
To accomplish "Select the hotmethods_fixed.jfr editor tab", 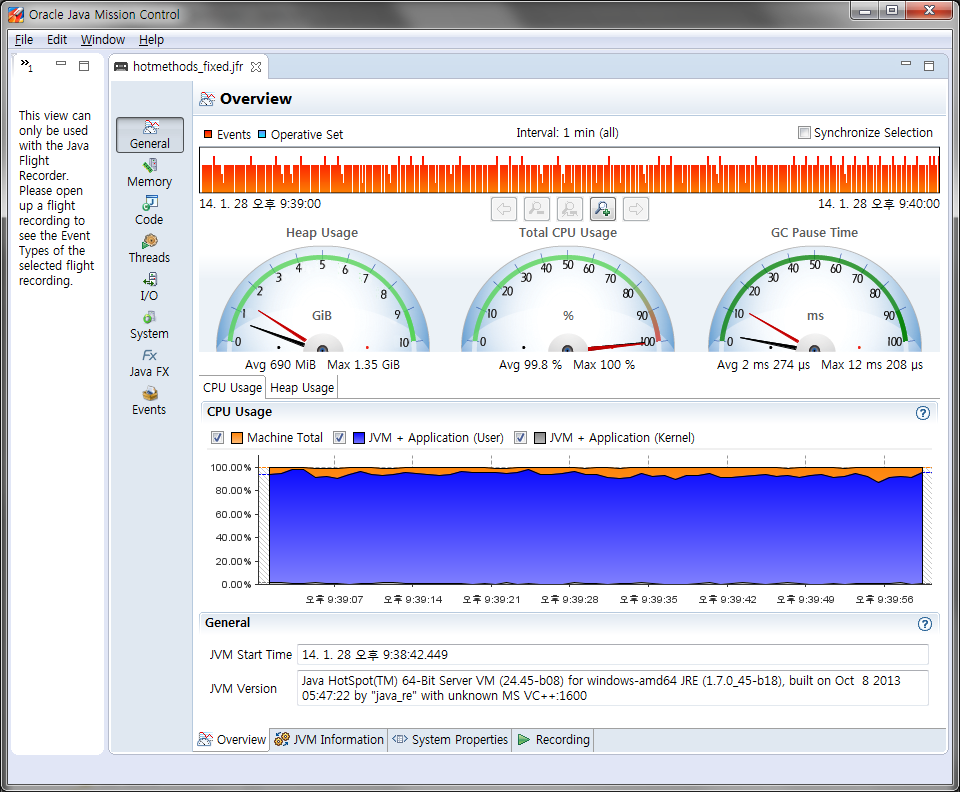I will point(188,67).
